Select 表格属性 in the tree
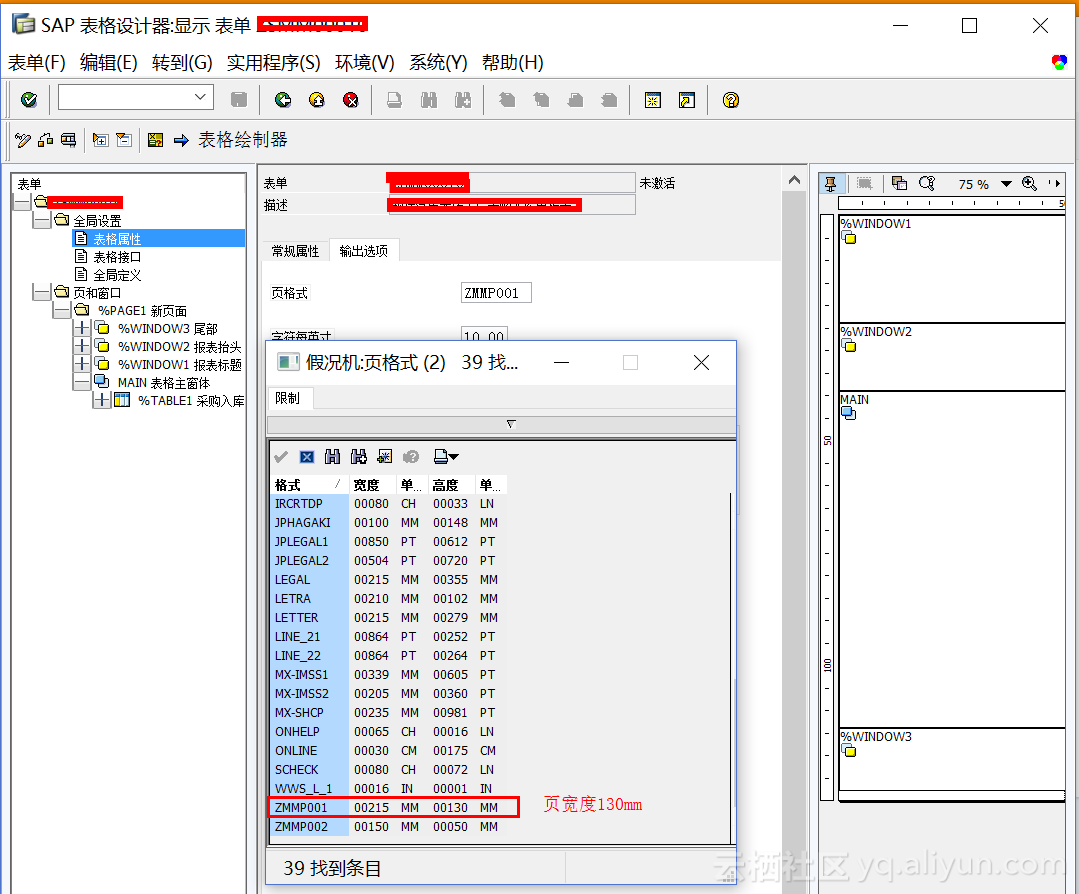The width and height of the screenshot is (1079, 894). 117,239
